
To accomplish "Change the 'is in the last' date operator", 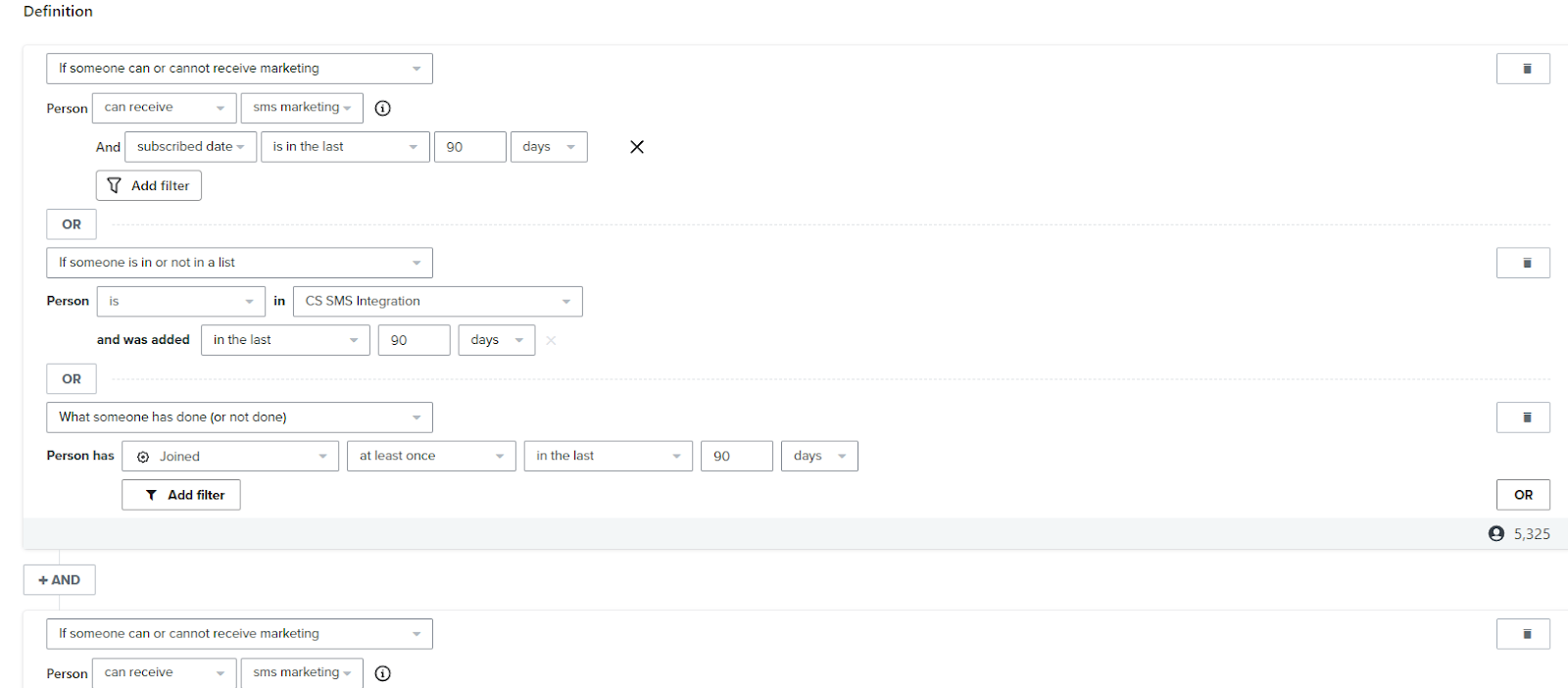I will tap(345, 147).
